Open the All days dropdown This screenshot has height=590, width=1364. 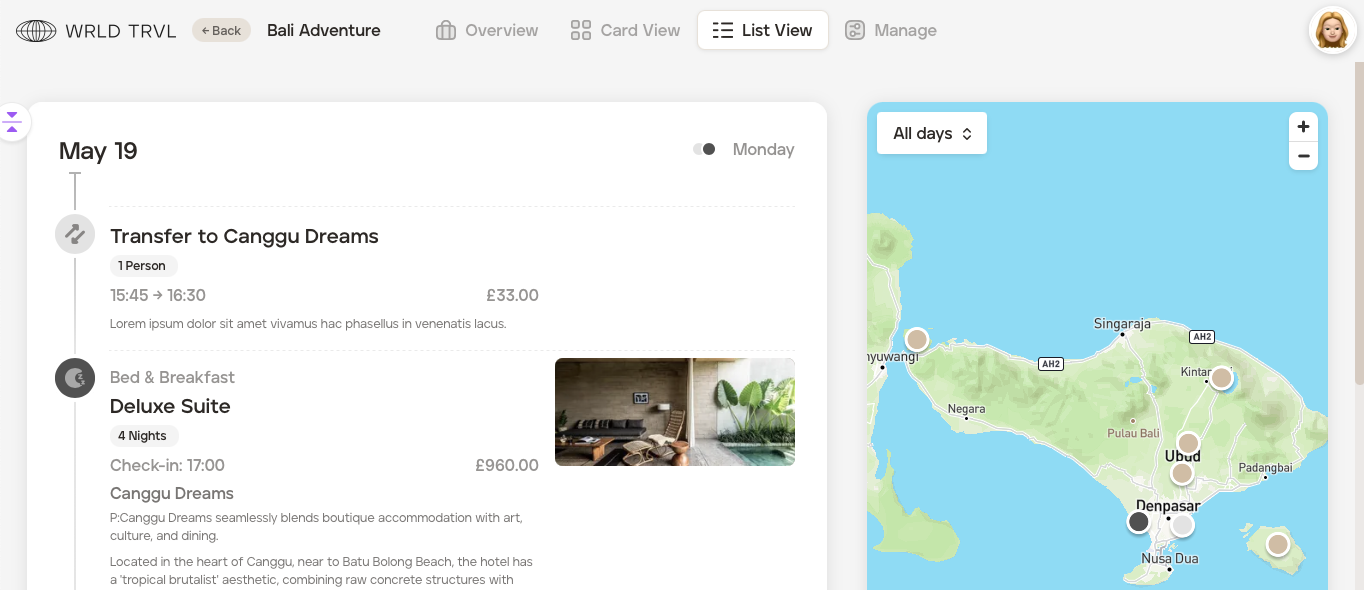click(x=932, y=133)
